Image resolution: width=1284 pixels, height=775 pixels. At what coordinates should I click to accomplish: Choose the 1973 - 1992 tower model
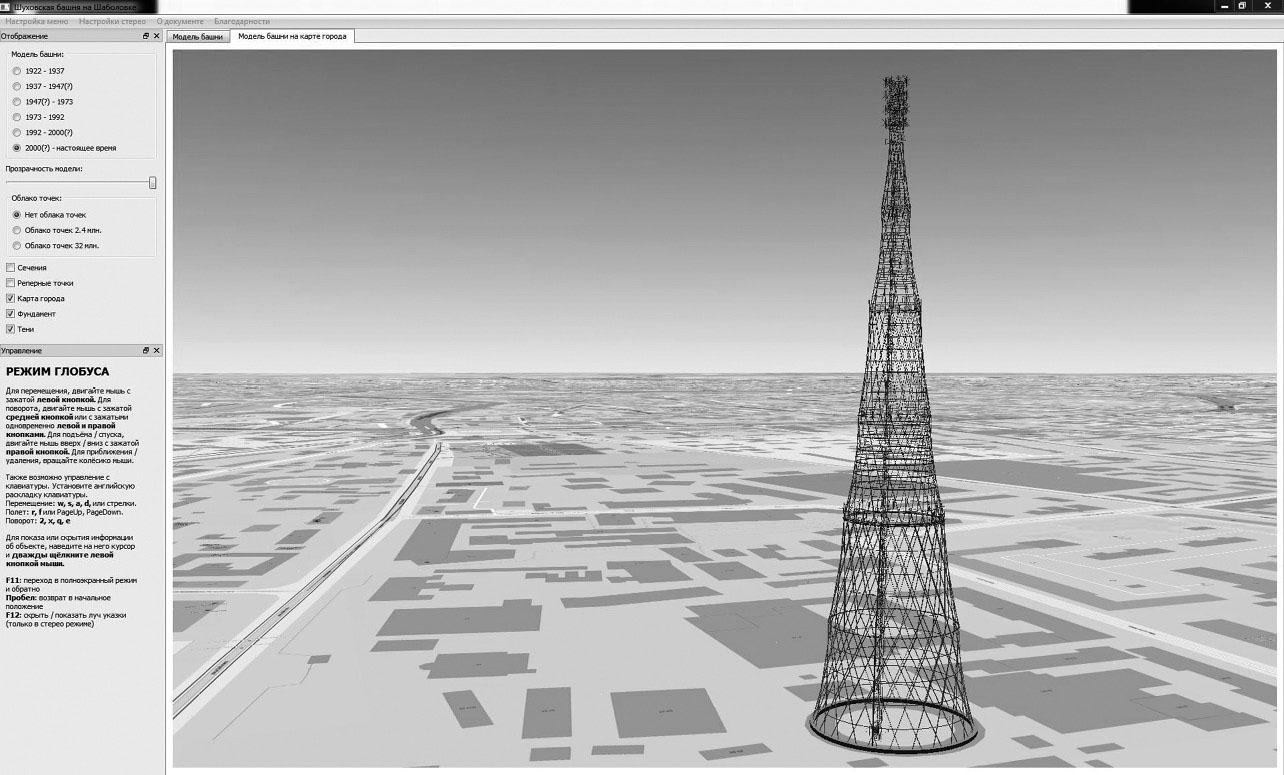coord(16,117)
